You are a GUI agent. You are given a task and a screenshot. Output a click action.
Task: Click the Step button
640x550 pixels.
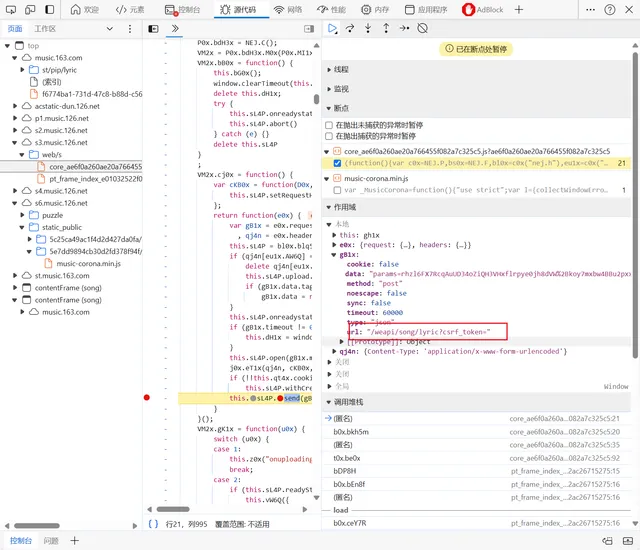404,28
